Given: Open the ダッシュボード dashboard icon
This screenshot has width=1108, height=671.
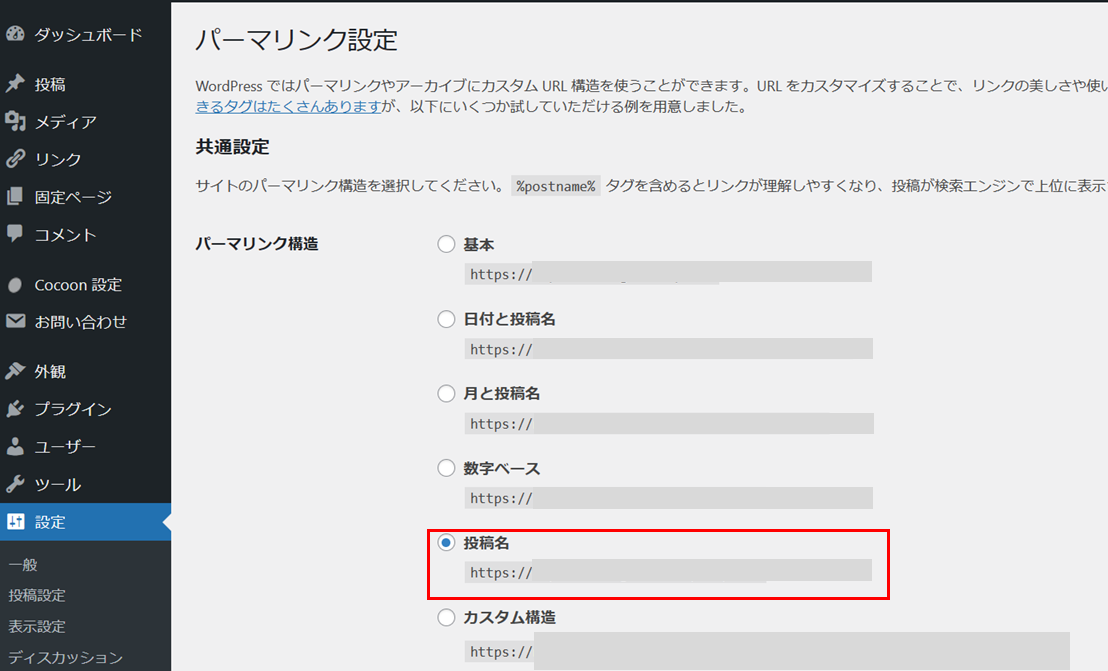Looking at the screenshot, I should coord(16,33).
